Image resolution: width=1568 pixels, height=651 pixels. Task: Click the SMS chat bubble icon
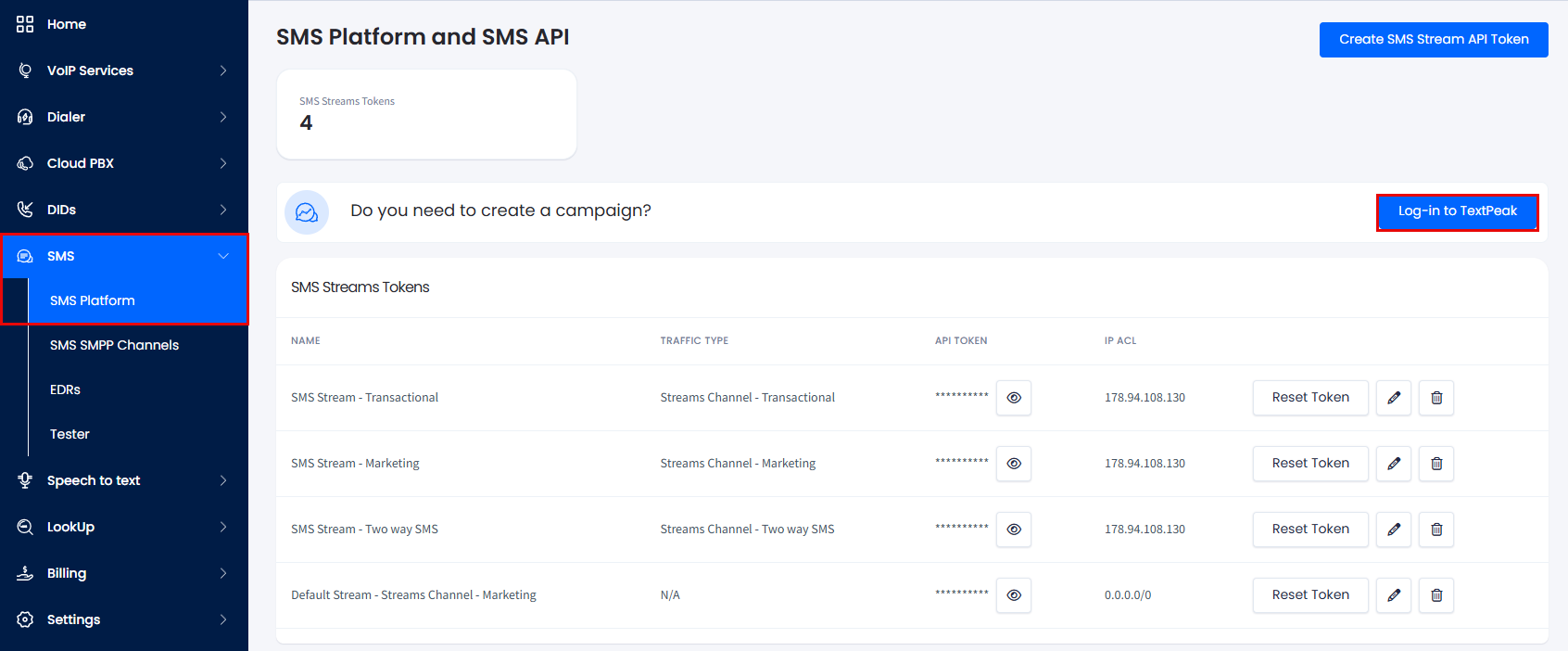pos(25,256)
